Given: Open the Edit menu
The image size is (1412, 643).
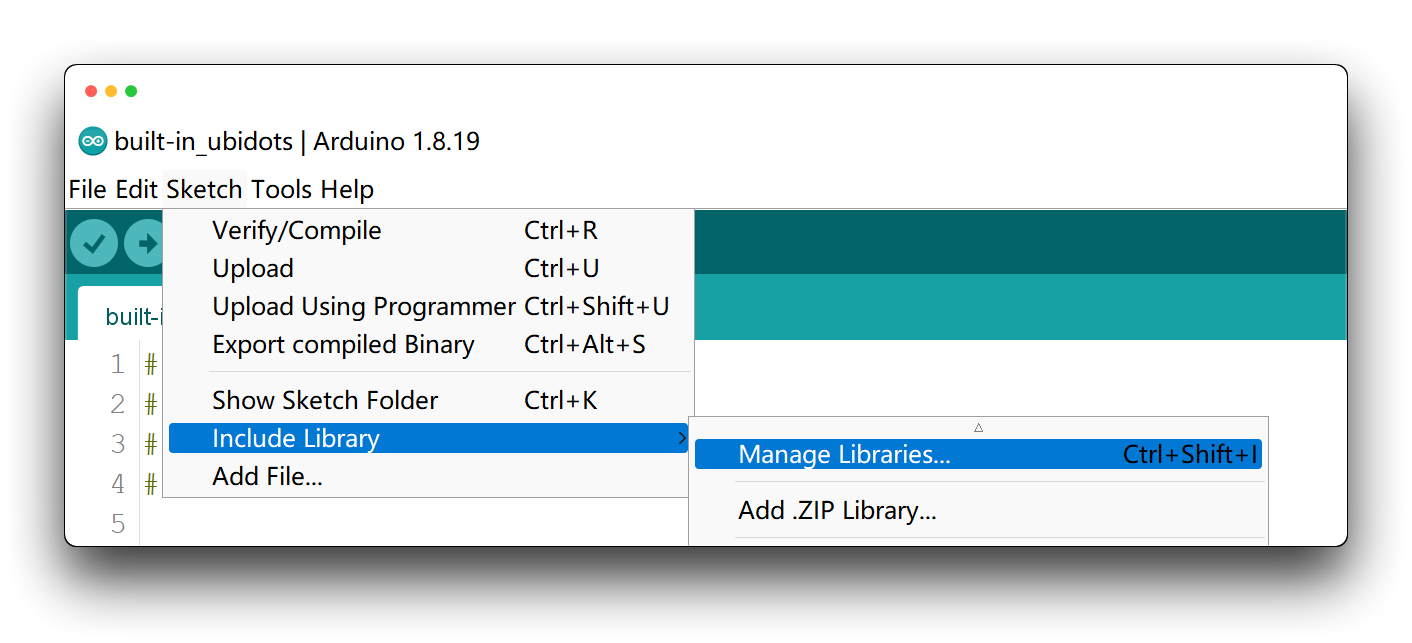Looking at the screenshot, I should click(x=137, y=189).
